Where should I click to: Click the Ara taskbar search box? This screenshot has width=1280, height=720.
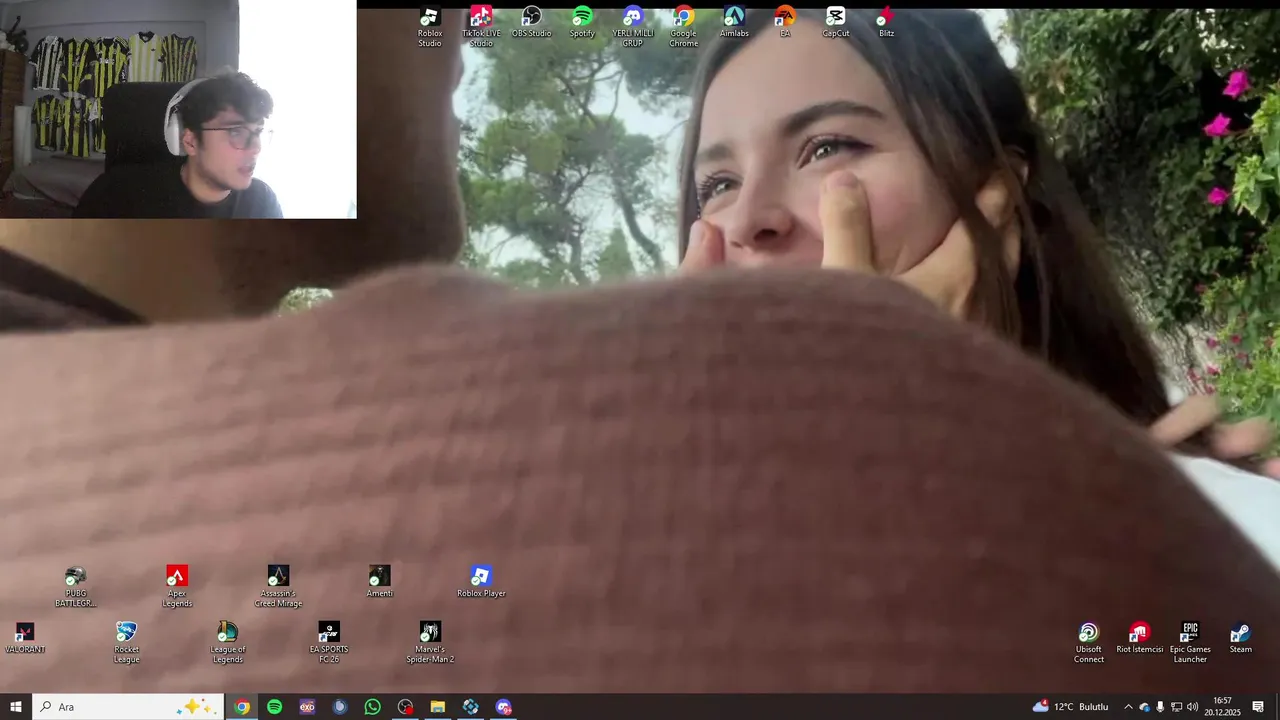click(x=128, y=707)
